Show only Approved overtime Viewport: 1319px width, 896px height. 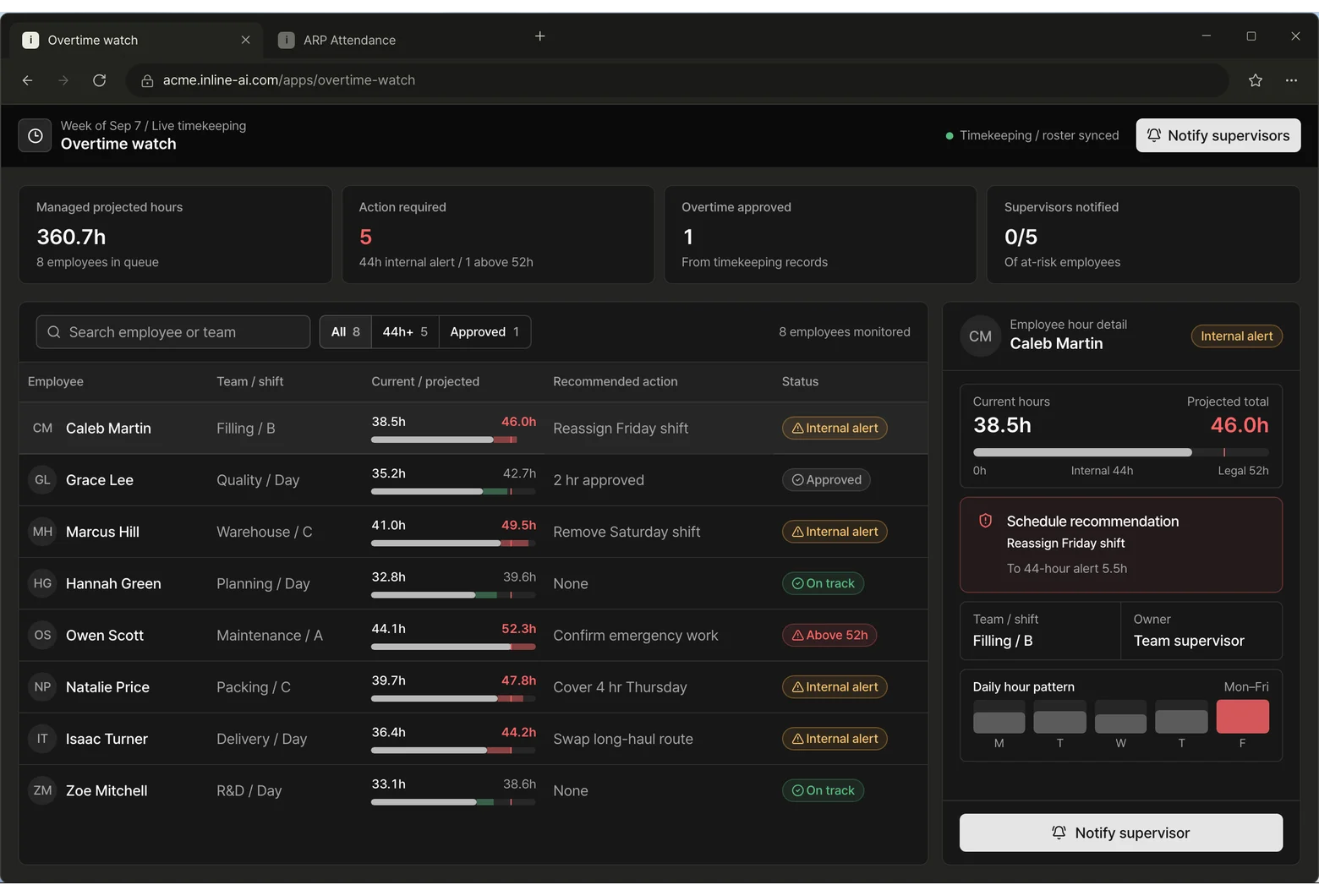(x=484, y=332)
